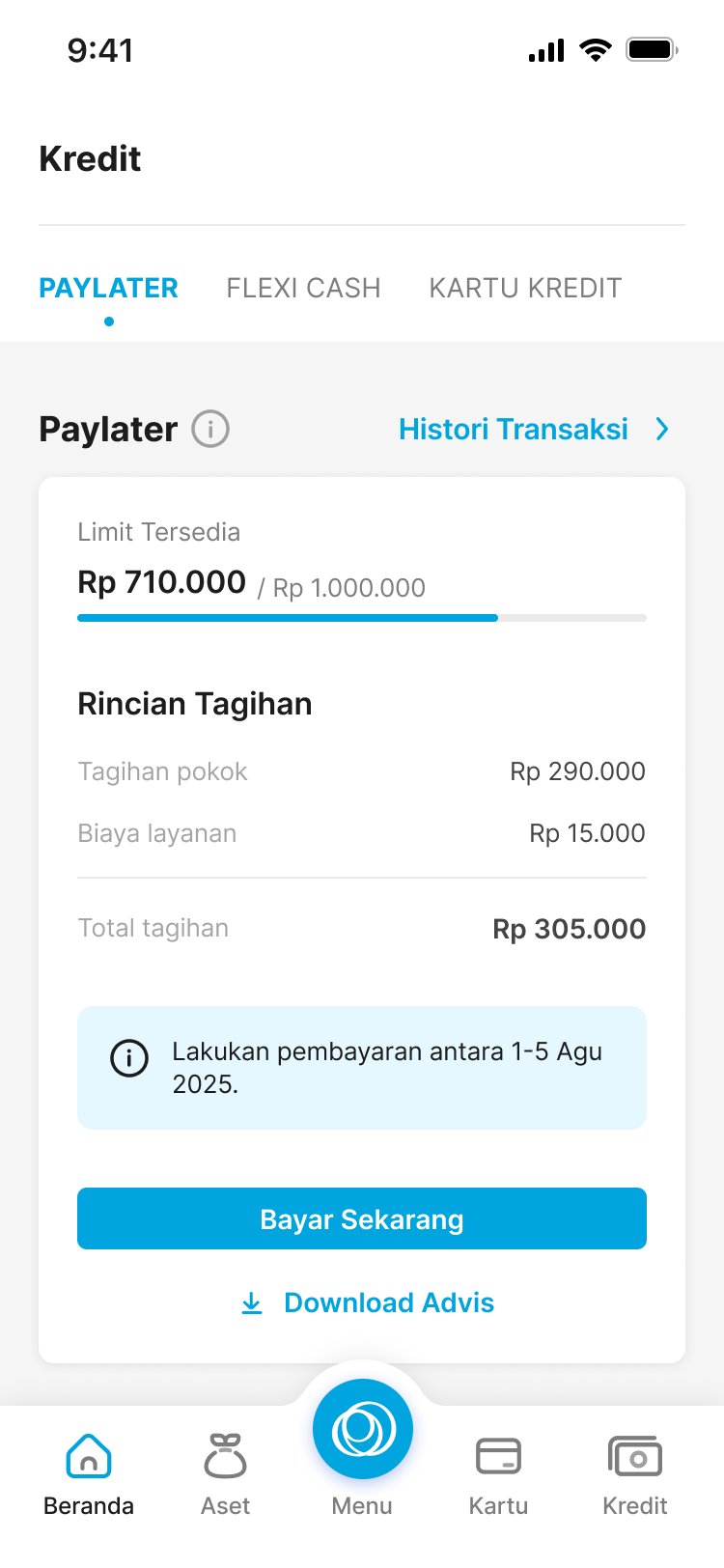Tap the Total tagihan amount Rp 305.000
This screenshot has height=1568, width=724.
coord(569,929)
